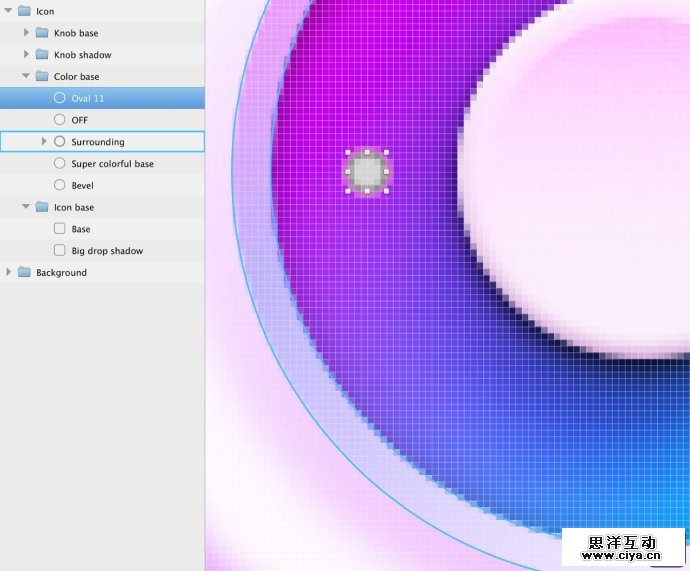Expand the Background group

[9, 272]
